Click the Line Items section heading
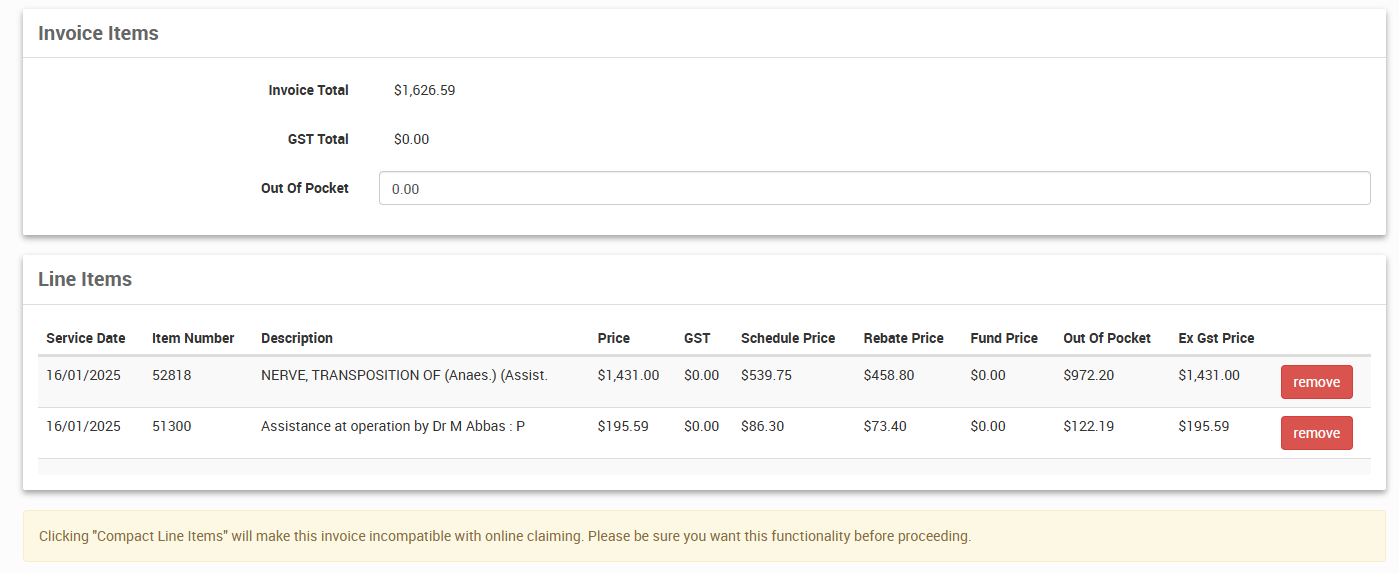1399x574 pixels. click(85, 279)
